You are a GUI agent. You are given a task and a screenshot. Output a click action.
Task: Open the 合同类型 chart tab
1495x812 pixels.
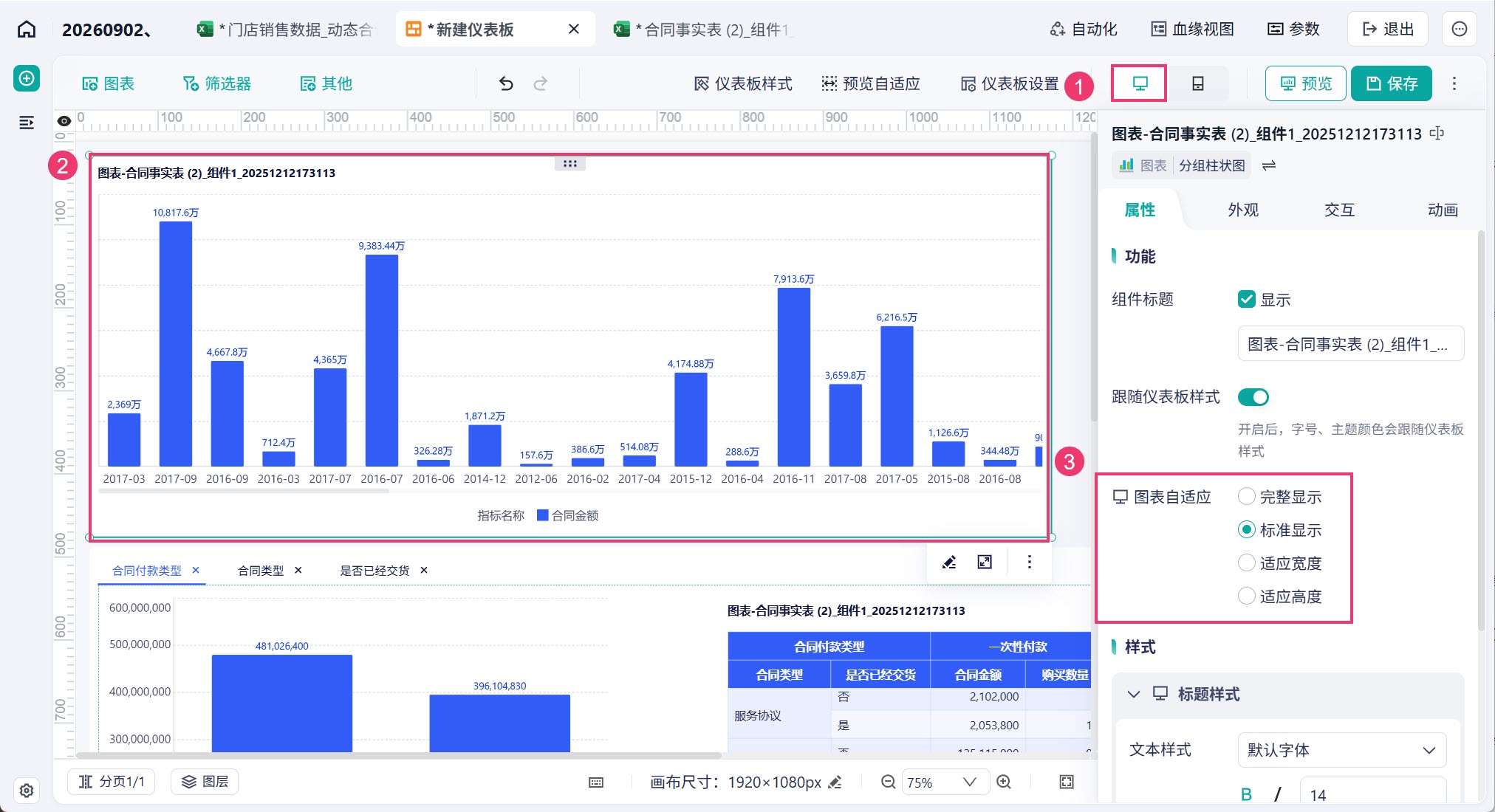pos(261,570)
